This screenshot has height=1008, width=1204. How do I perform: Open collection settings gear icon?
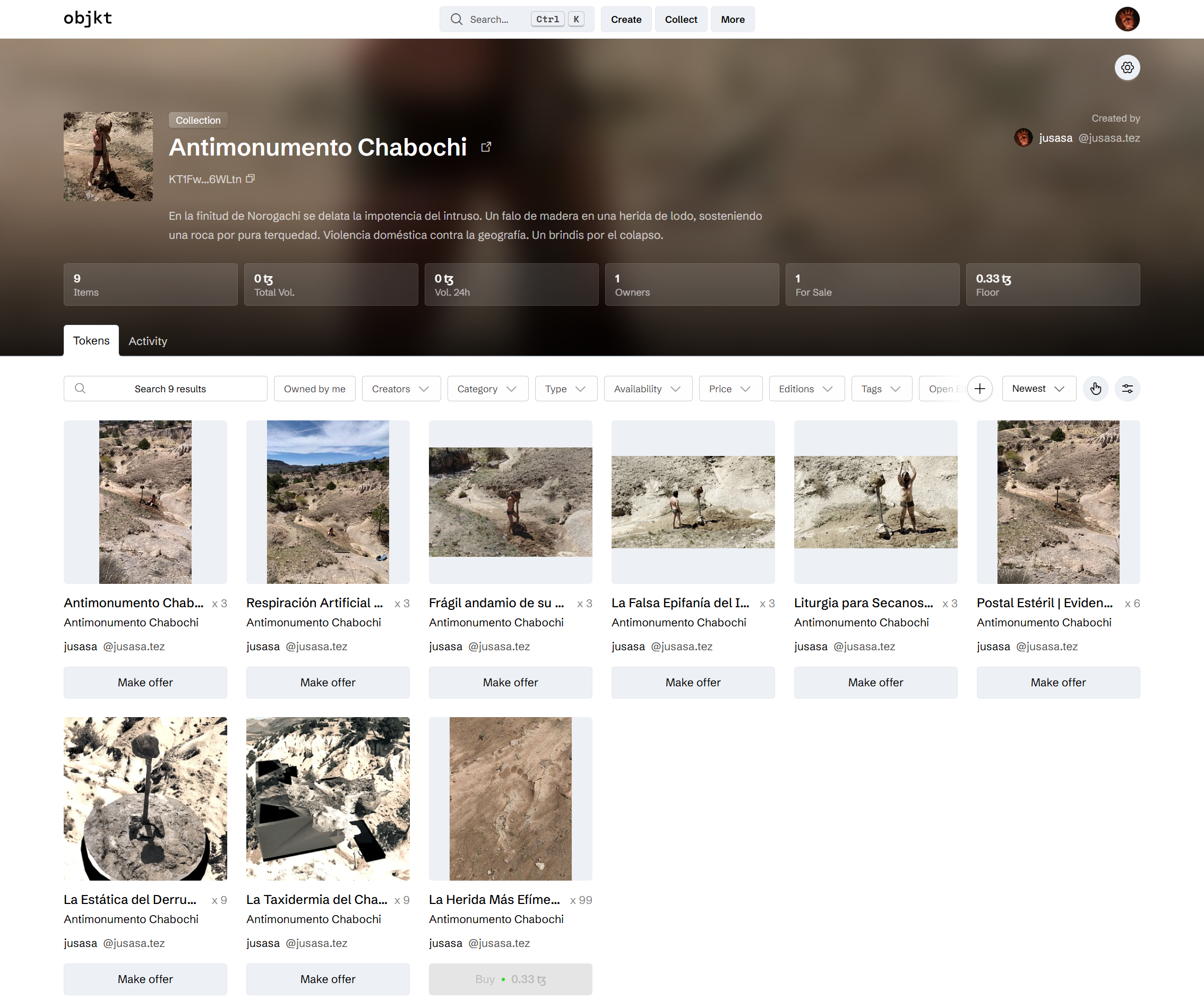(1126, 67)
